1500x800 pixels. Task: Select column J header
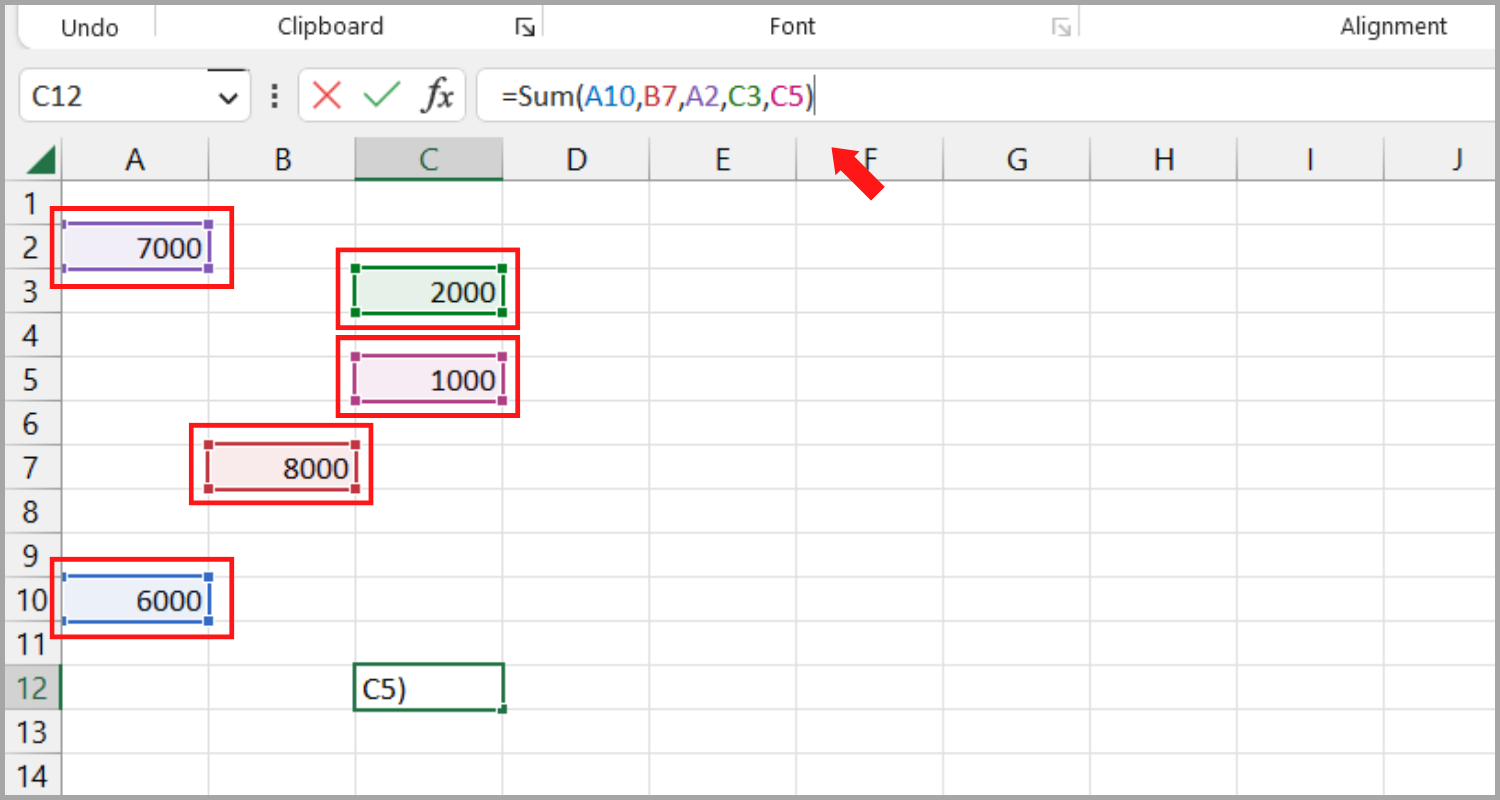[1441, 159]
